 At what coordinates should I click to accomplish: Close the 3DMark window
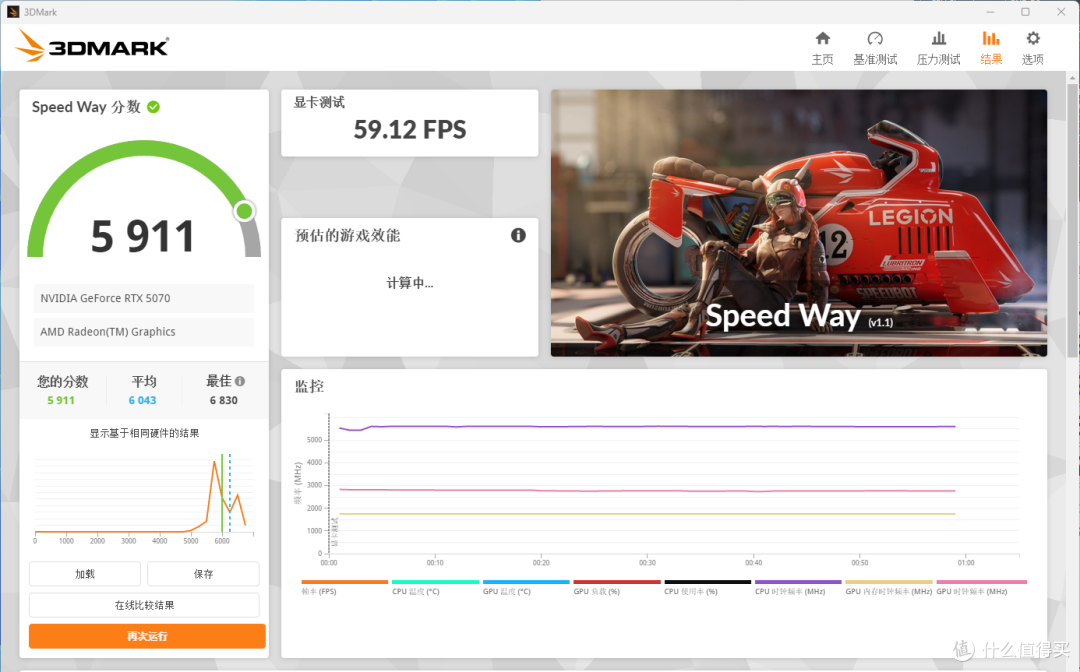pyautogui.click(x=1061, y=12)
